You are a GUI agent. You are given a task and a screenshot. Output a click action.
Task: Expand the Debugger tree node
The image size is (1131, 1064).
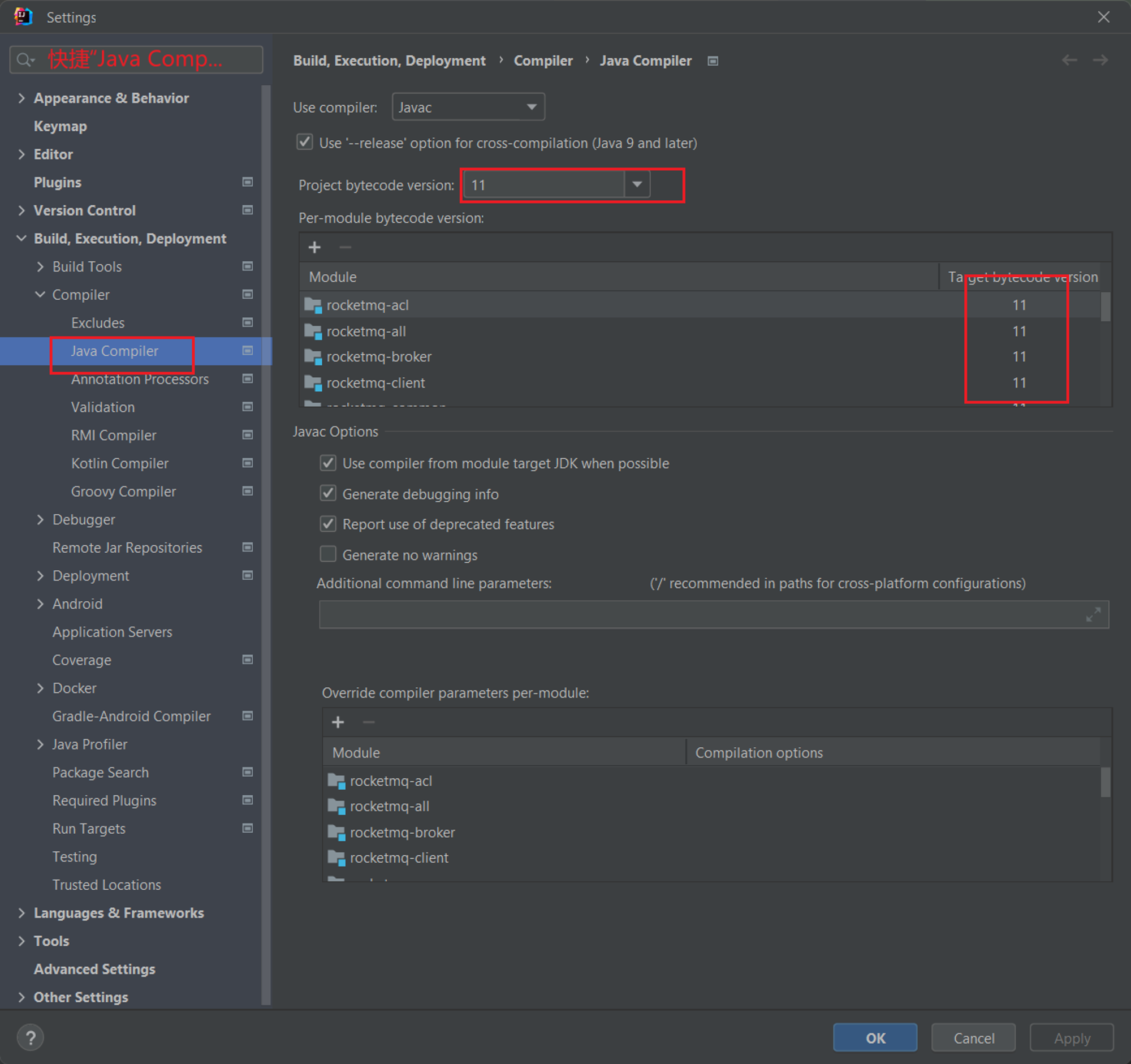[x=40, y=519]
